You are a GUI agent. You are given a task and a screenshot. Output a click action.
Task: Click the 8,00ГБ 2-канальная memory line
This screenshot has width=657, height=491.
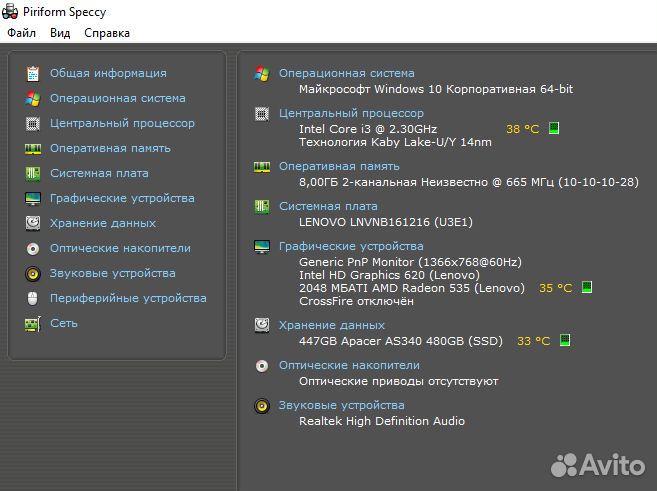pos(469,182)
